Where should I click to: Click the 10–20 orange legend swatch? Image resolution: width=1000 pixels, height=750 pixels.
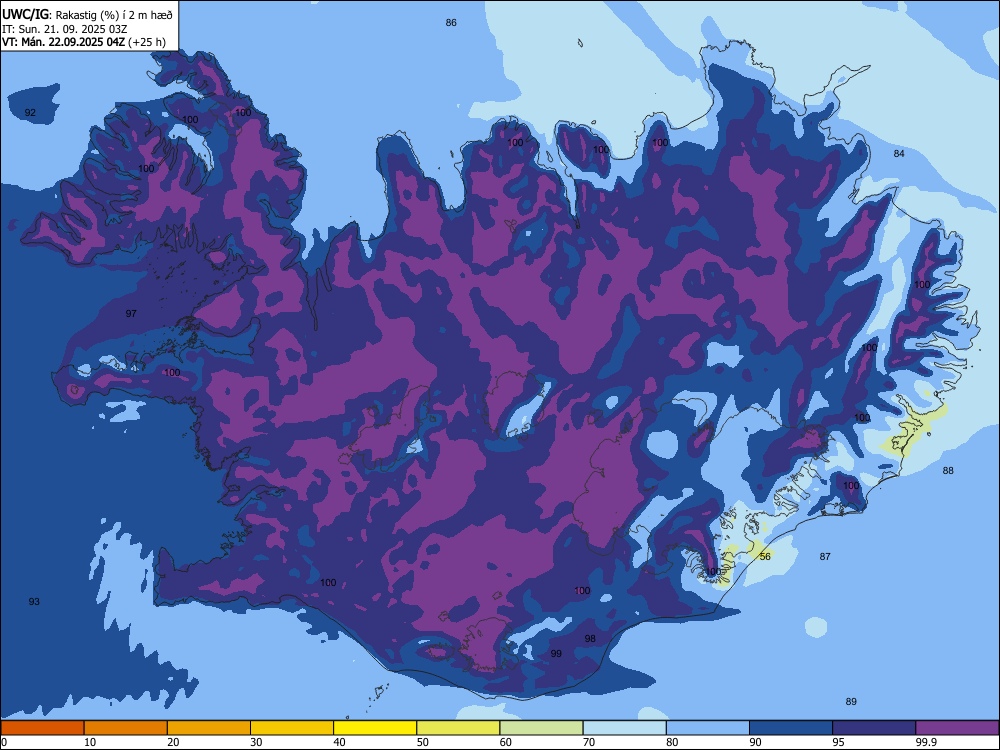coord(126,728)
